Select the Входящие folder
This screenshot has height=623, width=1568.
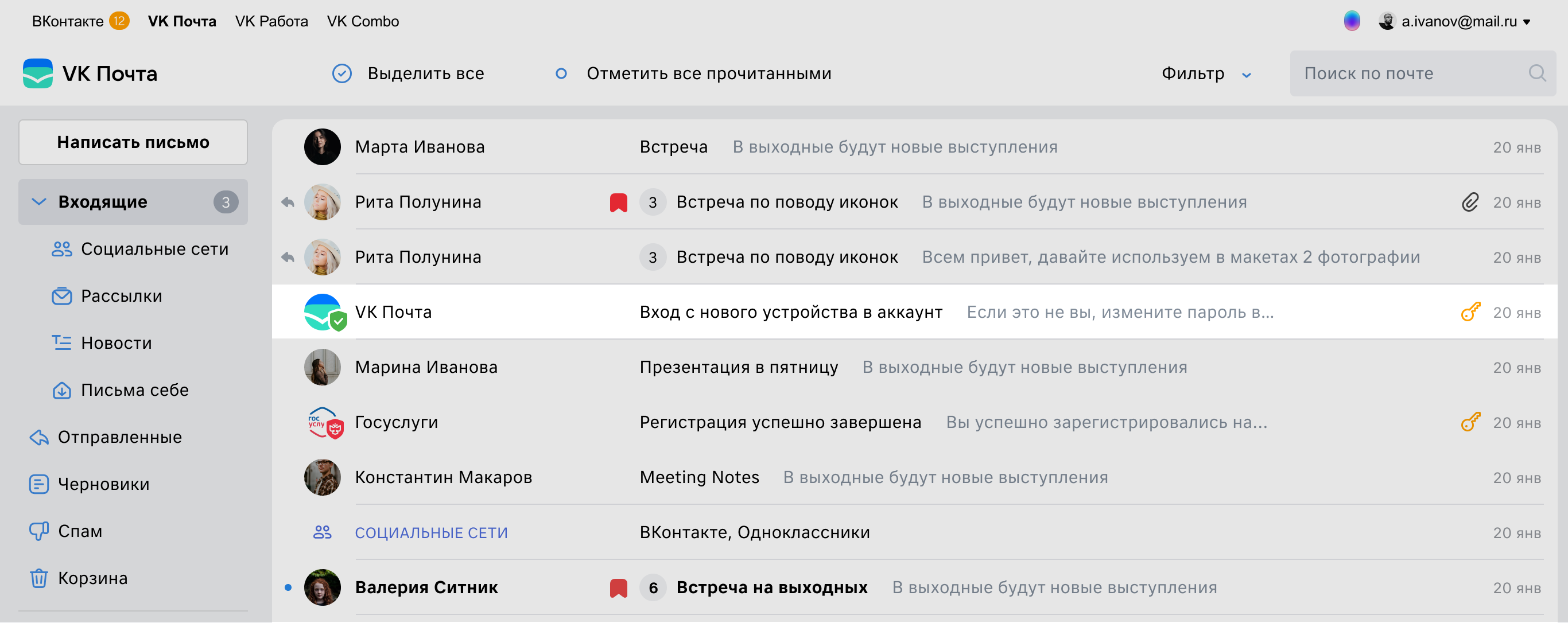133,202
